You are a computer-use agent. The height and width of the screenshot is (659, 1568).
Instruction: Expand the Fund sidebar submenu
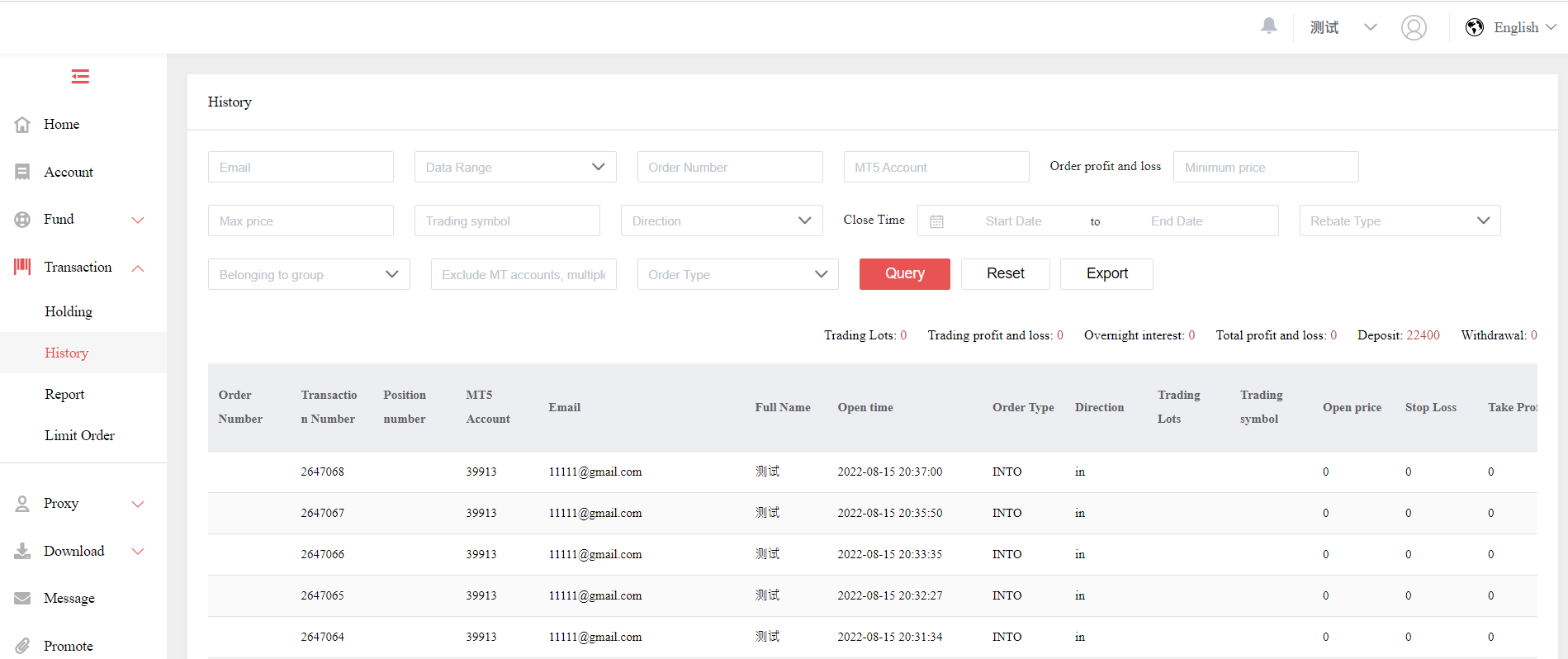tap(138, 220)
